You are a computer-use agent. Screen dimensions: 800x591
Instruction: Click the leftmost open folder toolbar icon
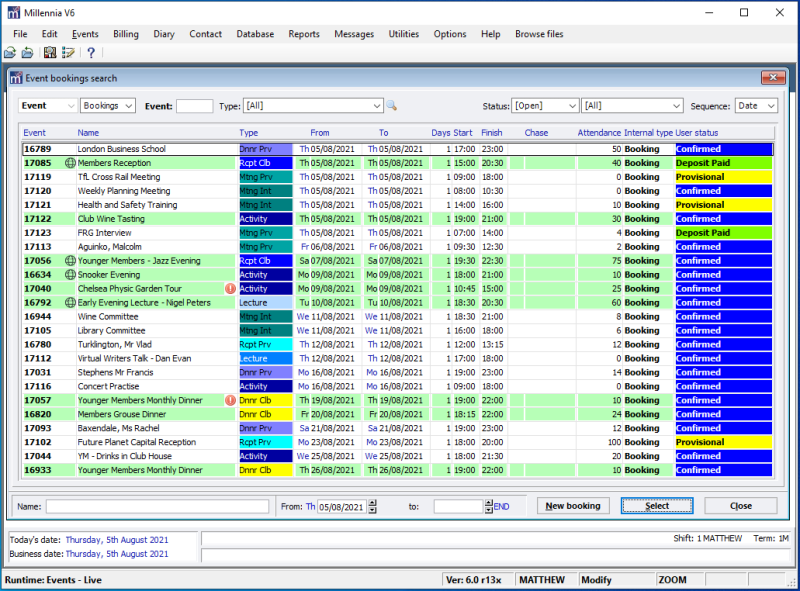point(10,53)
